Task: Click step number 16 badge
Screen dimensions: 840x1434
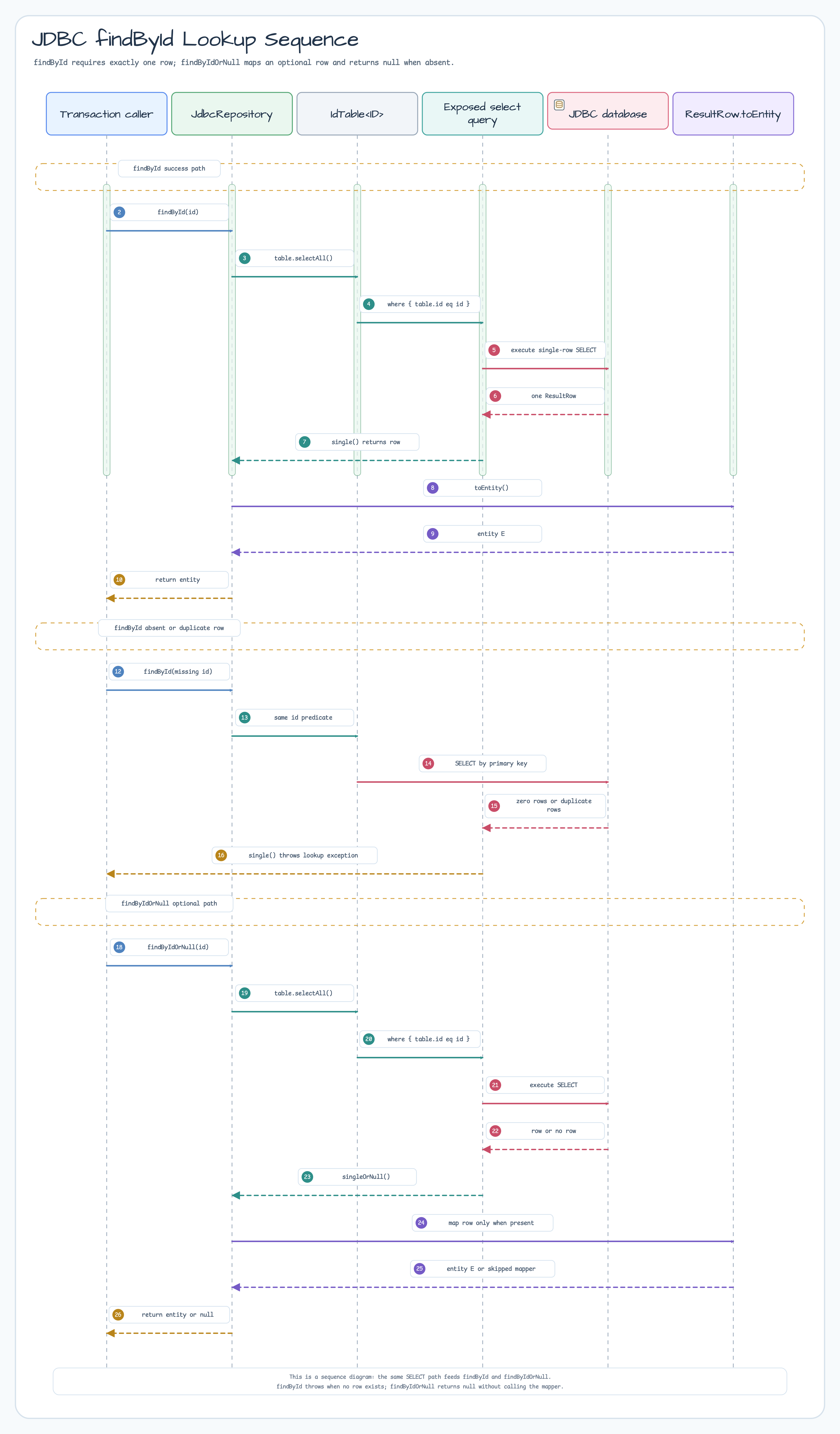Action: click(x=221, y=855)
